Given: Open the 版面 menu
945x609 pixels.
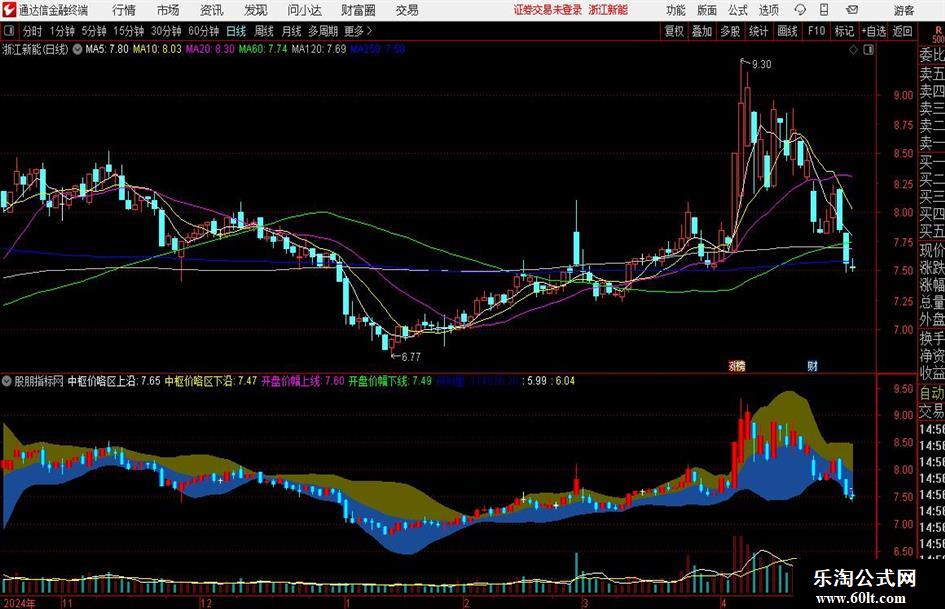Looking at the screenshot, I should coord(707,10).
